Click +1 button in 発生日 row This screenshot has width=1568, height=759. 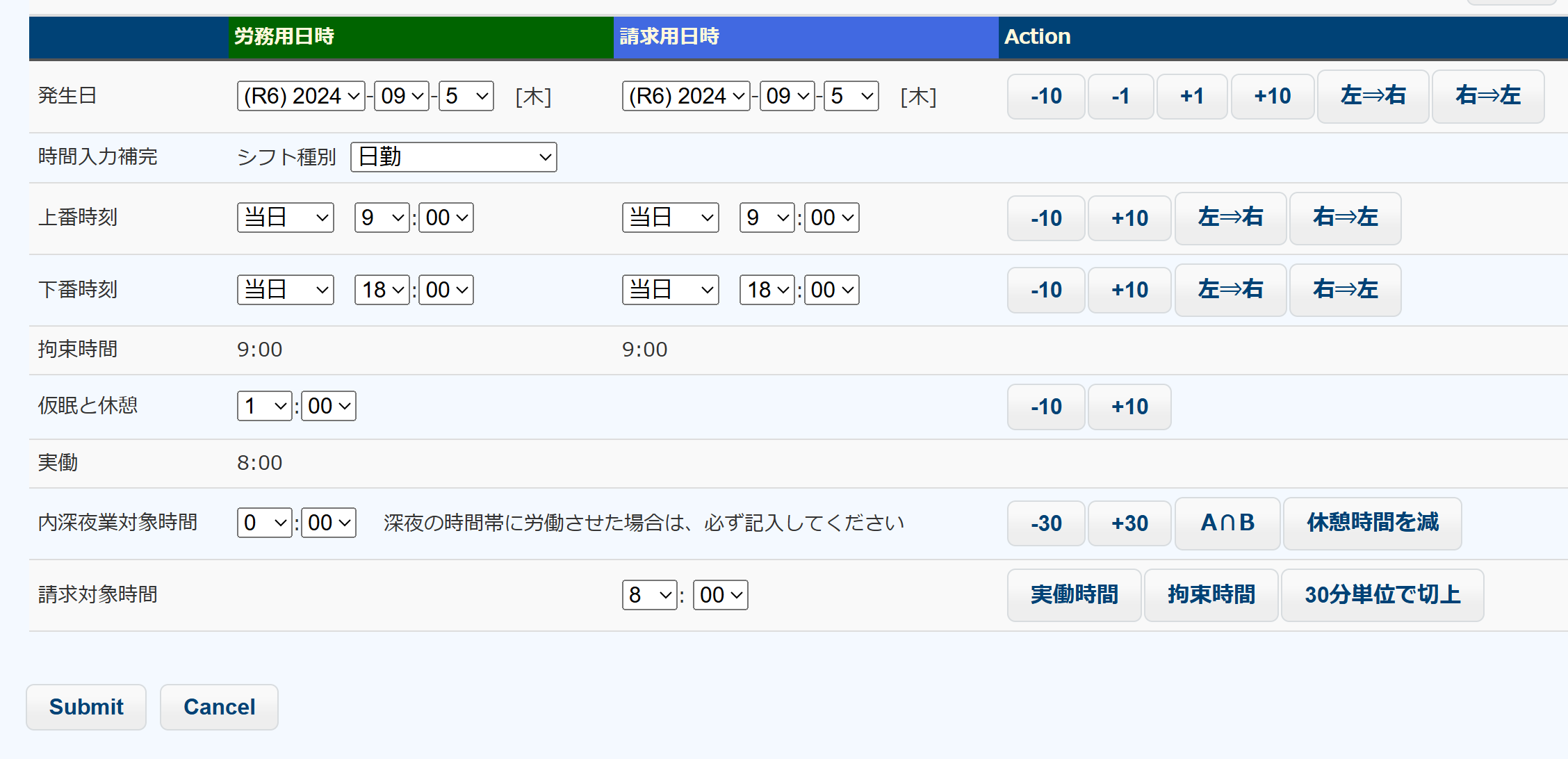pyautogui.click(x=1191, y=96)
